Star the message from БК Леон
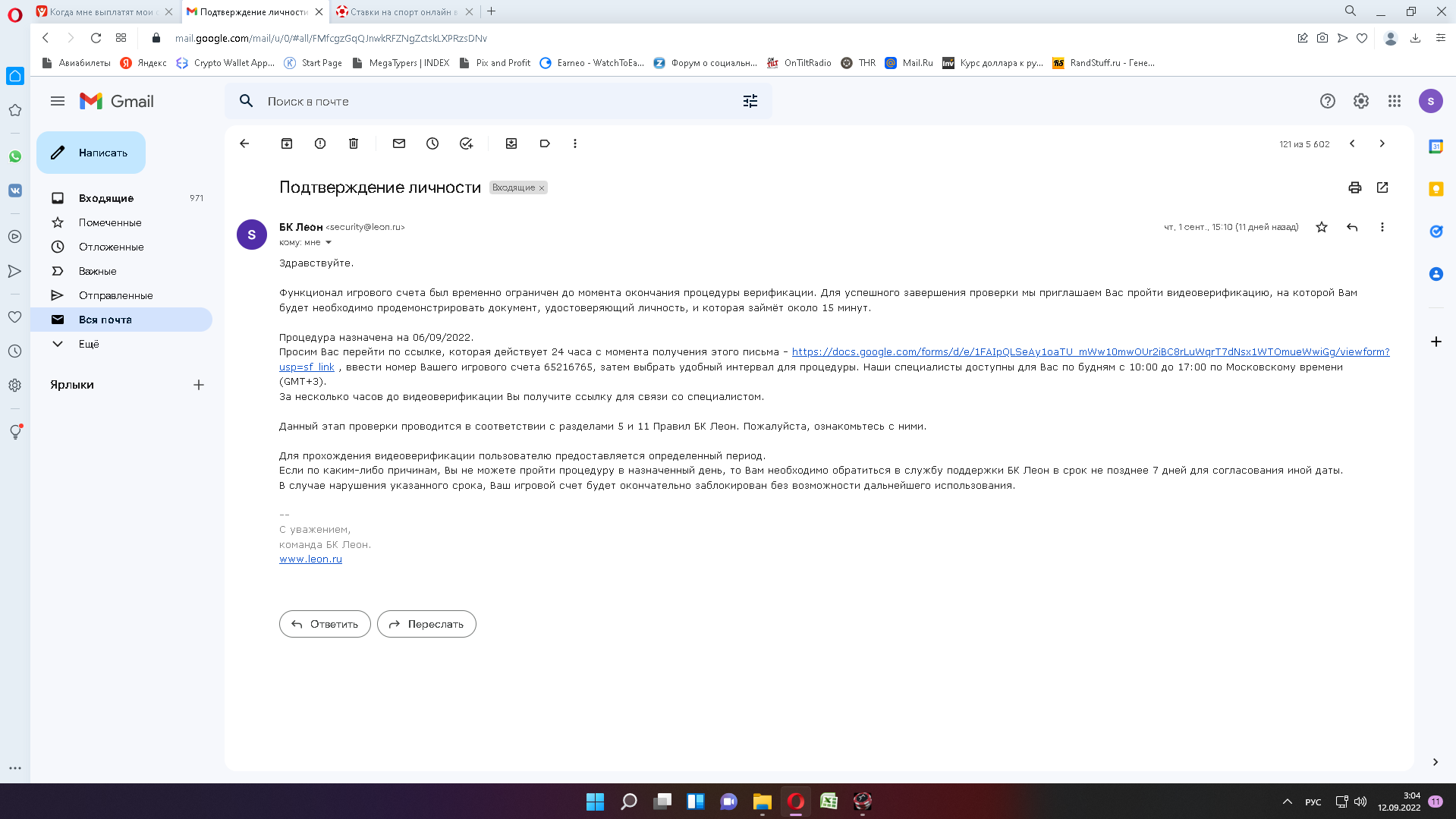1456x819 pixels. [1321, 227]
